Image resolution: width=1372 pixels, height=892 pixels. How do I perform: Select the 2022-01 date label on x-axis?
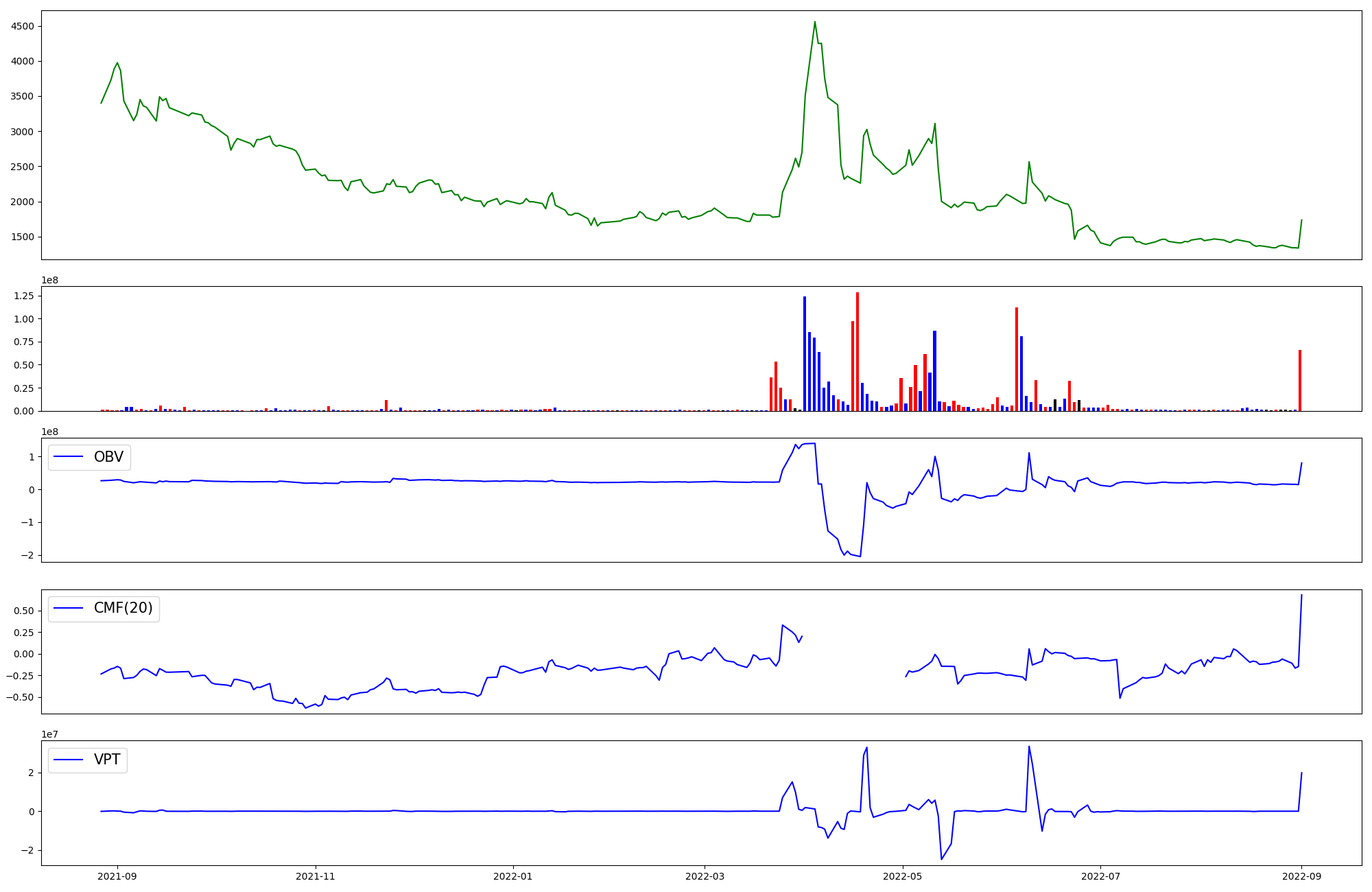click(513, 876)
